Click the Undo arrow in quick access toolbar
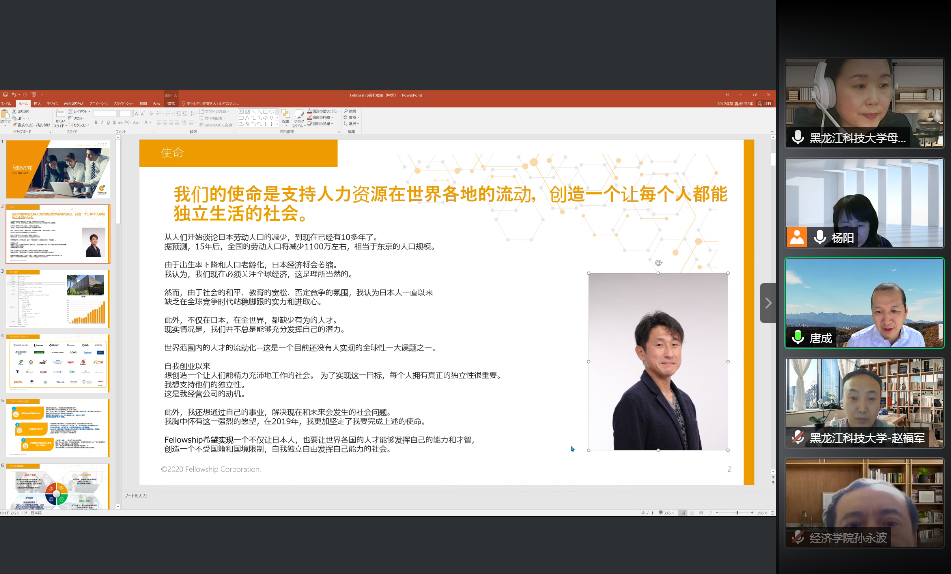Viewport: 951px width, 574px height. point(13,95)
